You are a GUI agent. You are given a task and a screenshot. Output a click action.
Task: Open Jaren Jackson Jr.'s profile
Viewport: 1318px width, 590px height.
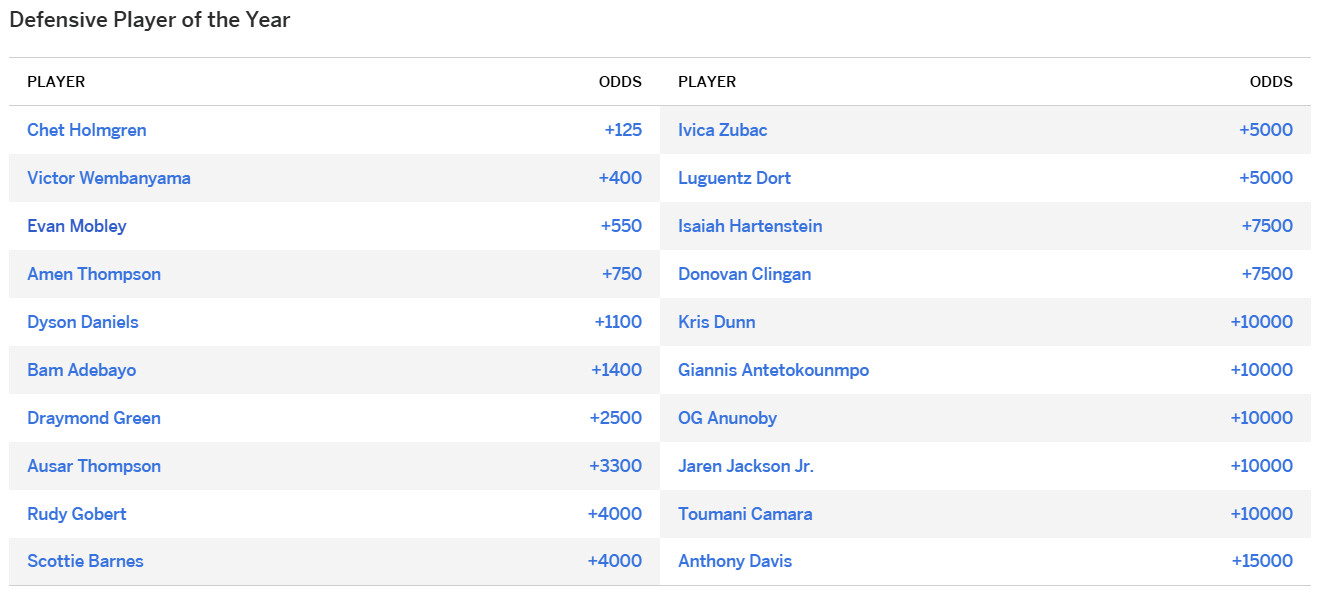[x=746, y=466]
